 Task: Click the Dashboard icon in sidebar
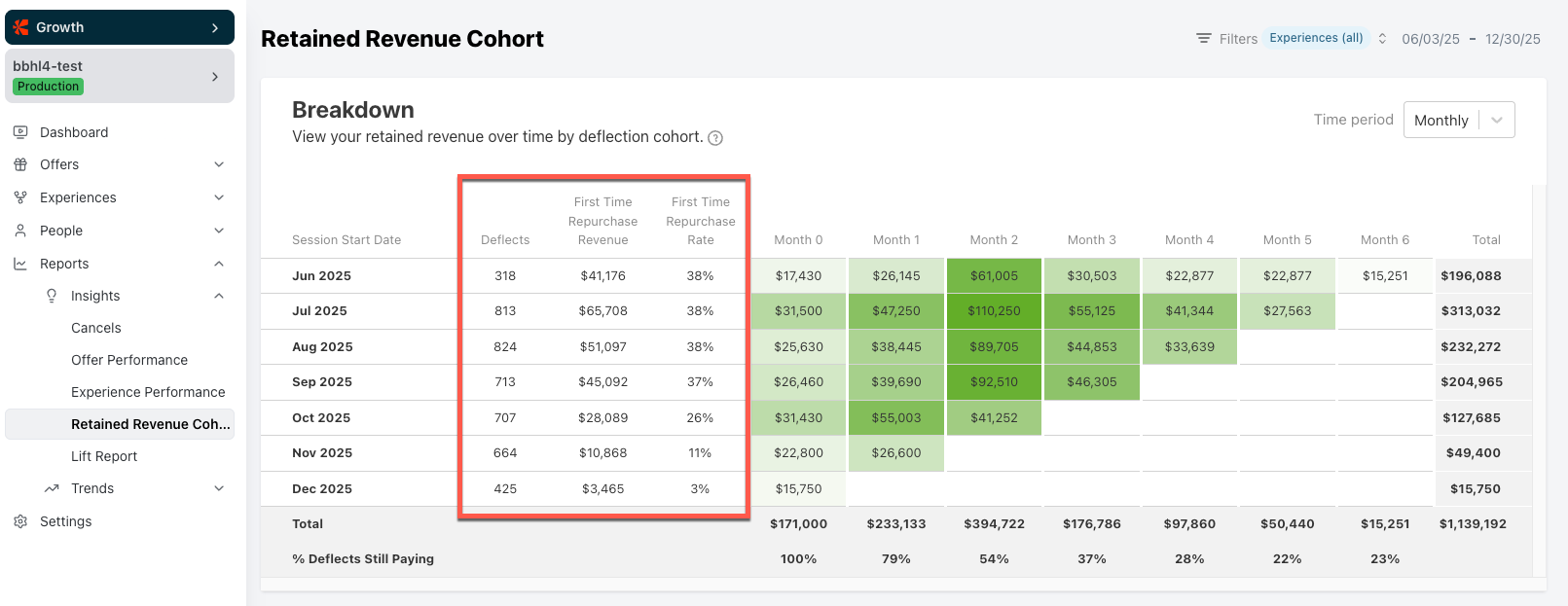(20, 132)
